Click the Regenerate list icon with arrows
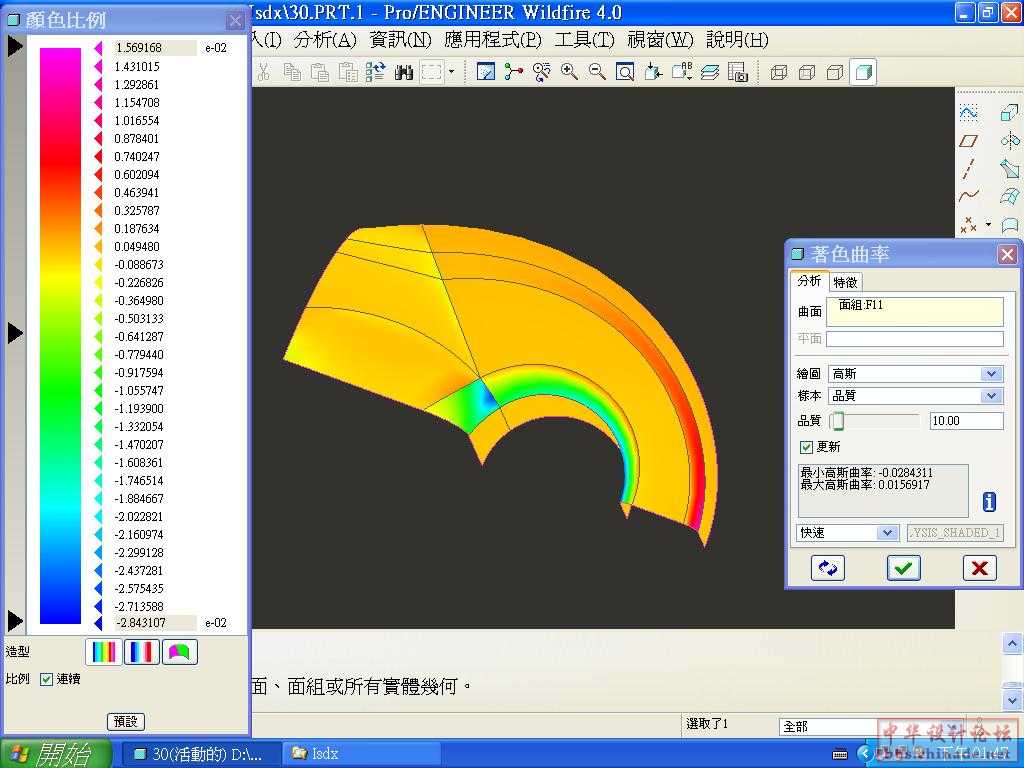The image size is (1024, 768). click(376, 72)
